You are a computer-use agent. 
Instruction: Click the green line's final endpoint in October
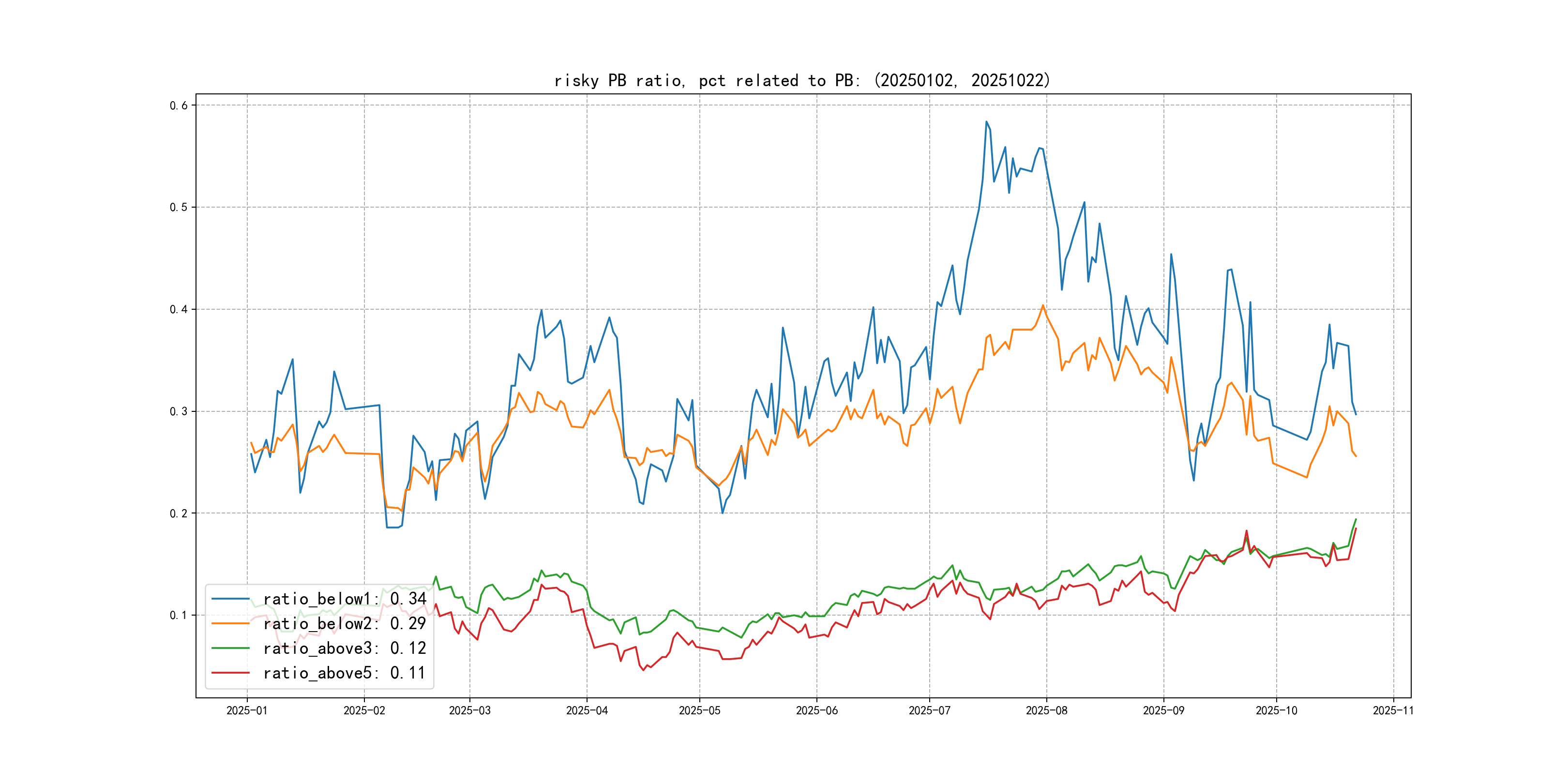[1356, 519]
